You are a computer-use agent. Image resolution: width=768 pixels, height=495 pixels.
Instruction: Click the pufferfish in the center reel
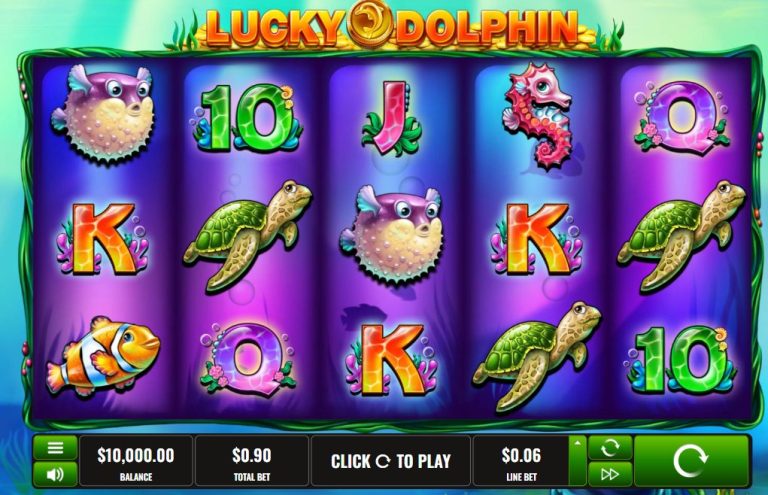click(x=392, y=234)
